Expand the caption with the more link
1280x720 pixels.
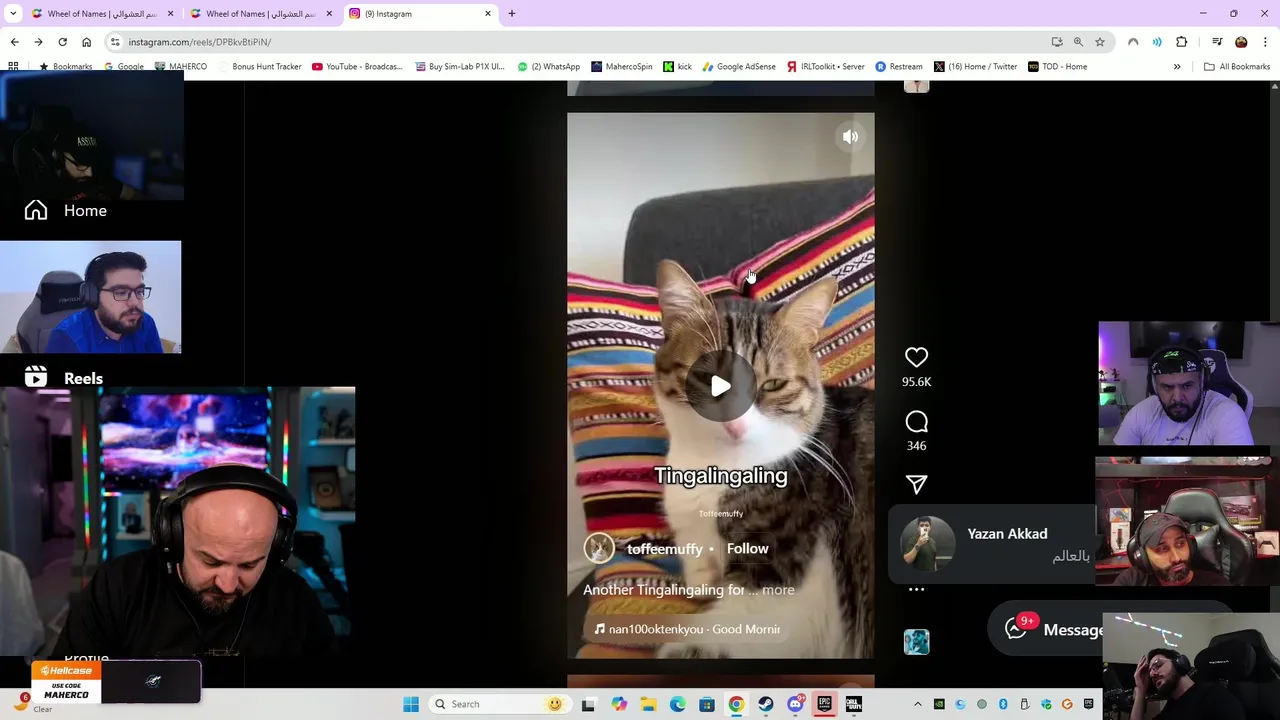click(778, 590)
